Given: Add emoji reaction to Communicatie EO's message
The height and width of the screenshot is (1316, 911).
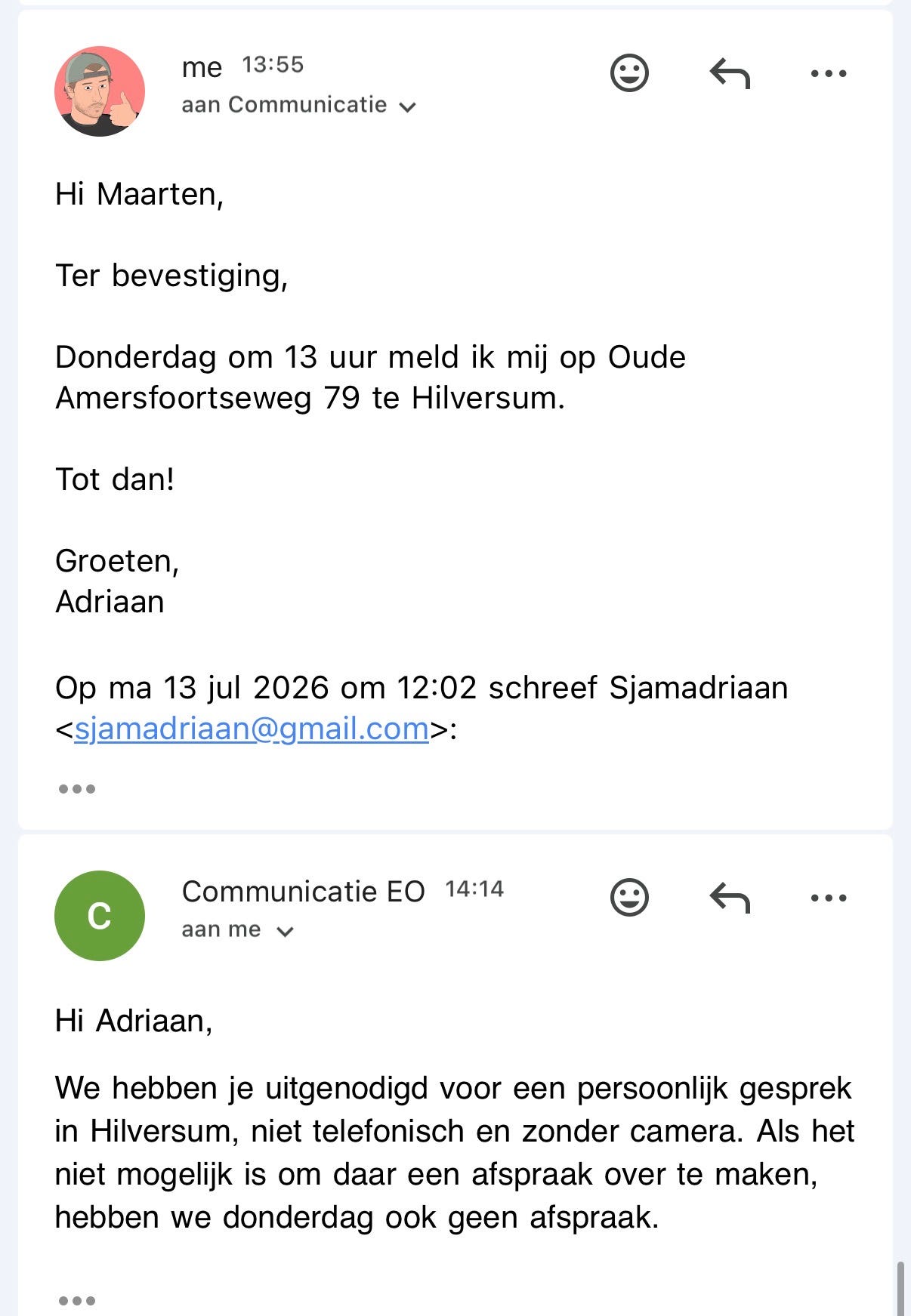Looking at the screenshot, I should (629, 898).
